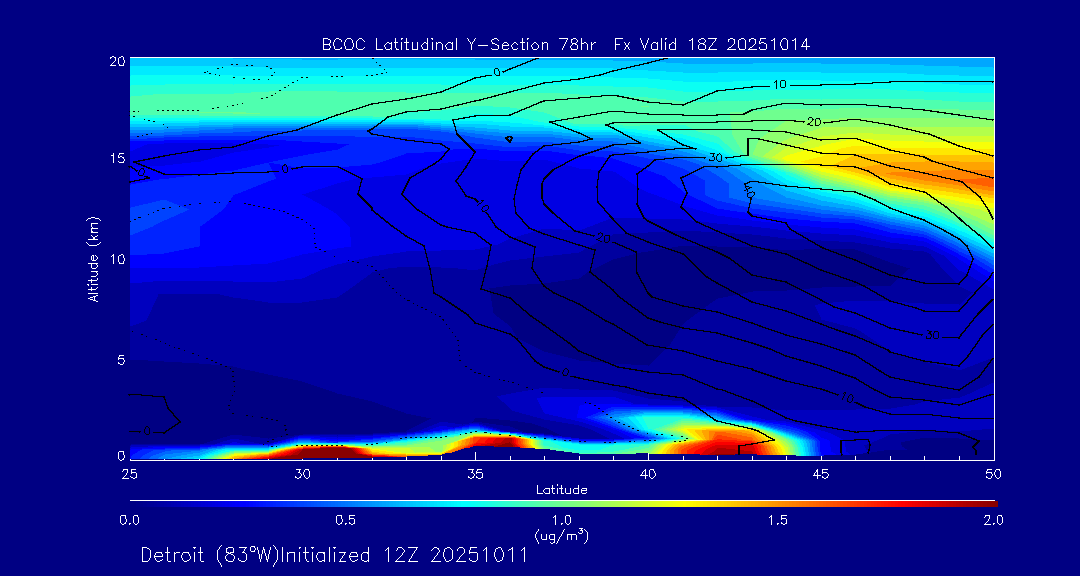Click contour label "20" near 17 km altitude
The height and width of the screenshot is (576, 1080).
coord(814,122)
